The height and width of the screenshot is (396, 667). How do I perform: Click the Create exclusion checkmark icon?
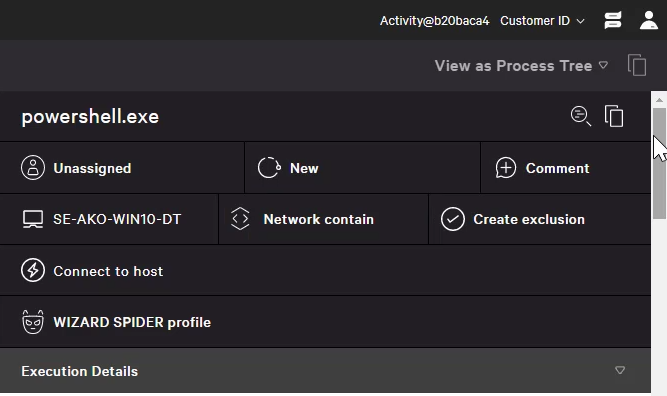[453, 219]
